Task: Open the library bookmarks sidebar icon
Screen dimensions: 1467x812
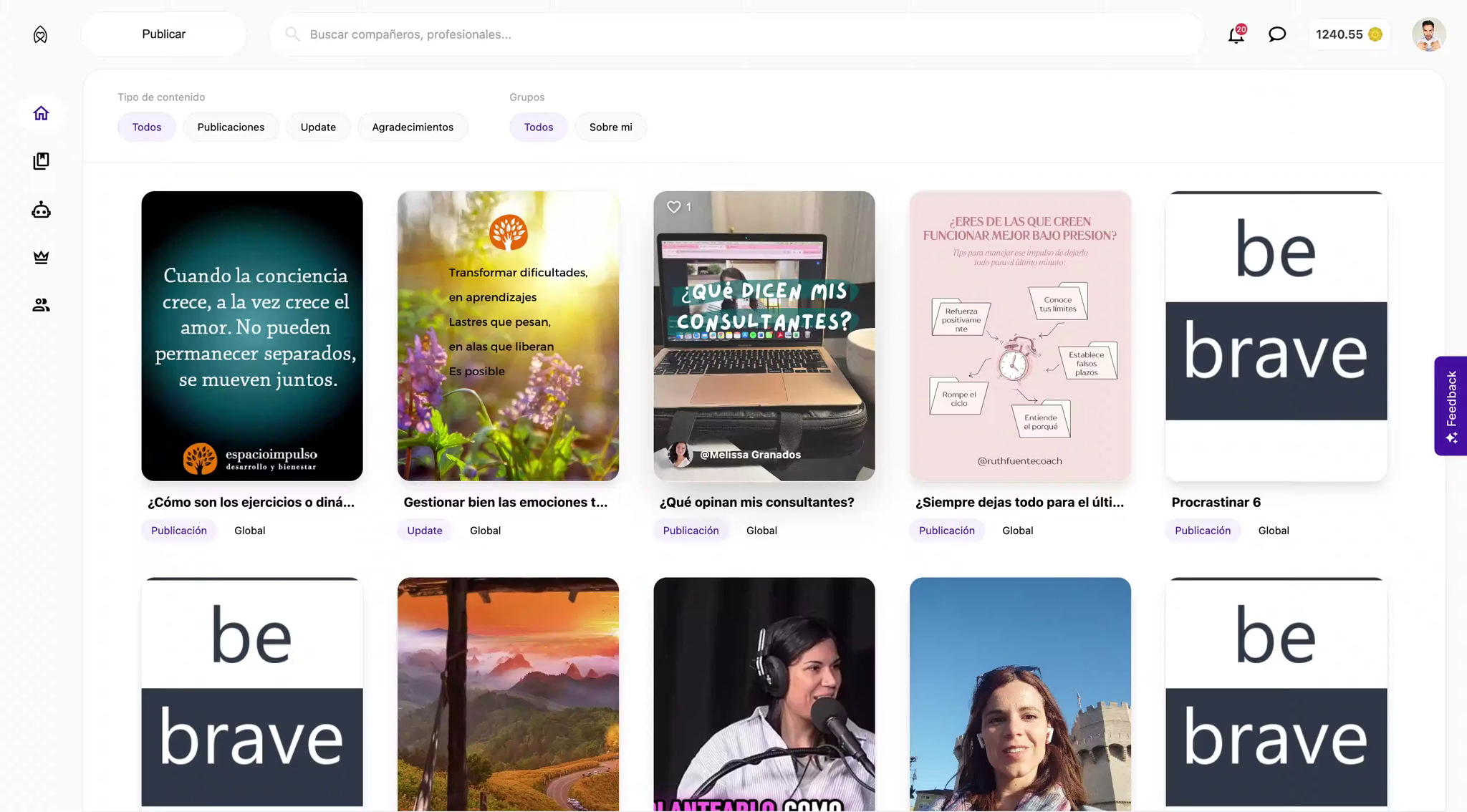Action: click(41, 161)
